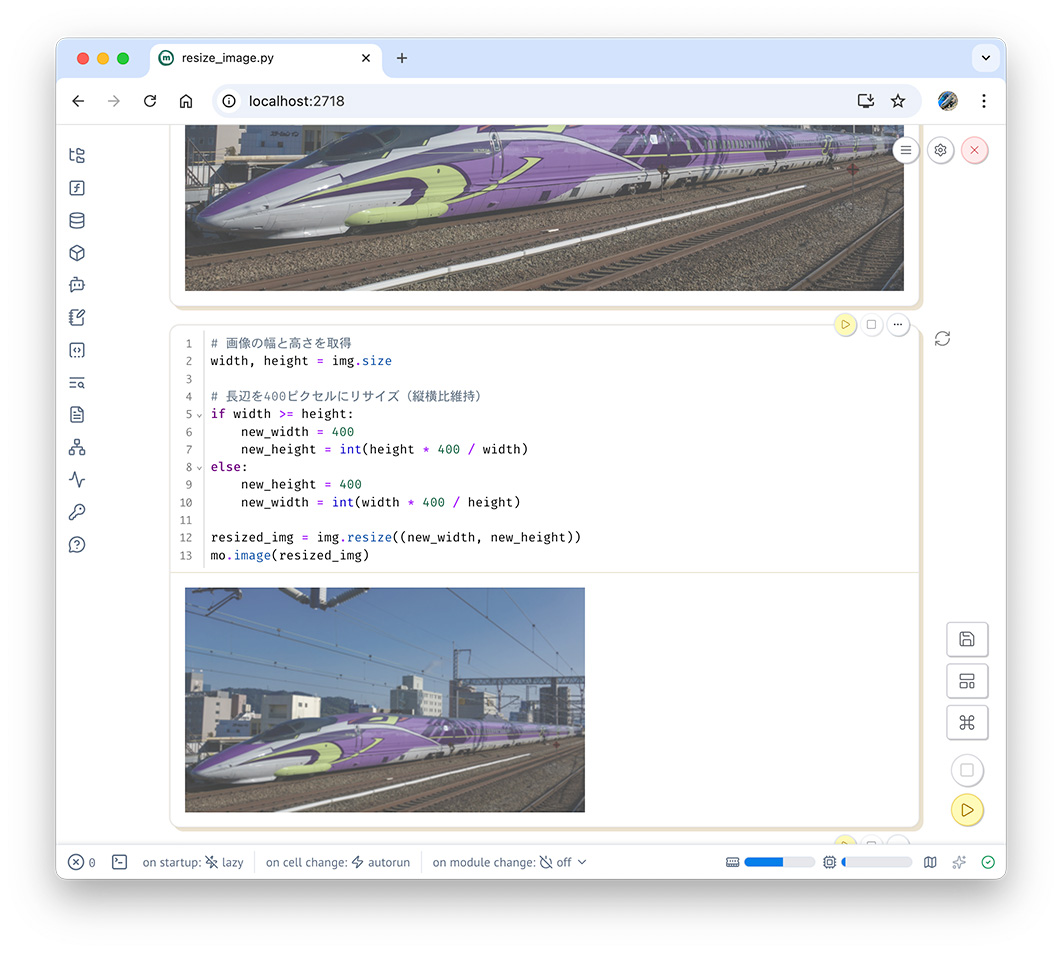This screenshot has width=1062, height=953.
Task: Run the resize cell with play button
Action: click(x=845, y=325)
